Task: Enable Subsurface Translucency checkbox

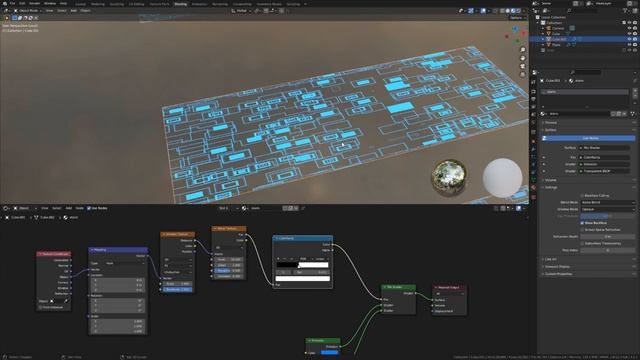Action: (582, 243)
